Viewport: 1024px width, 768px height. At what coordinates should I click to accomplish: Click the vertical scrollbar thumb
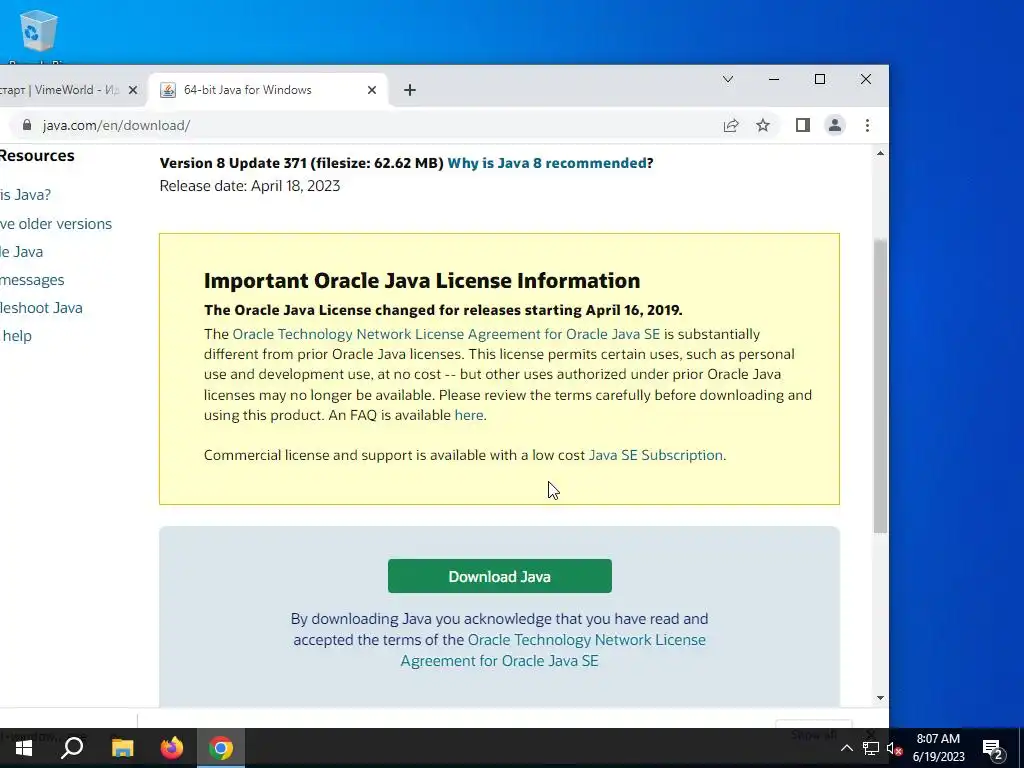[x=880, y=385]
